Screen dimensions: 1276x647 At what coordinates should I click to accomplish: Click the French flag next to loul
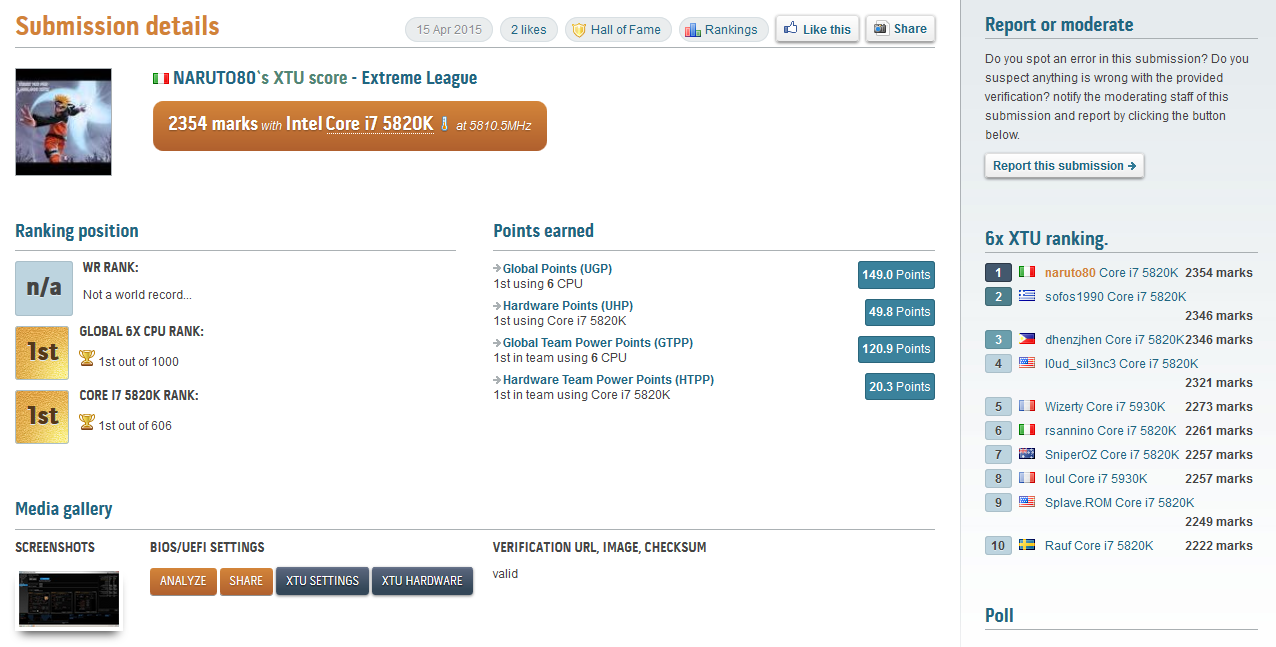click(x=1027, y=479)
